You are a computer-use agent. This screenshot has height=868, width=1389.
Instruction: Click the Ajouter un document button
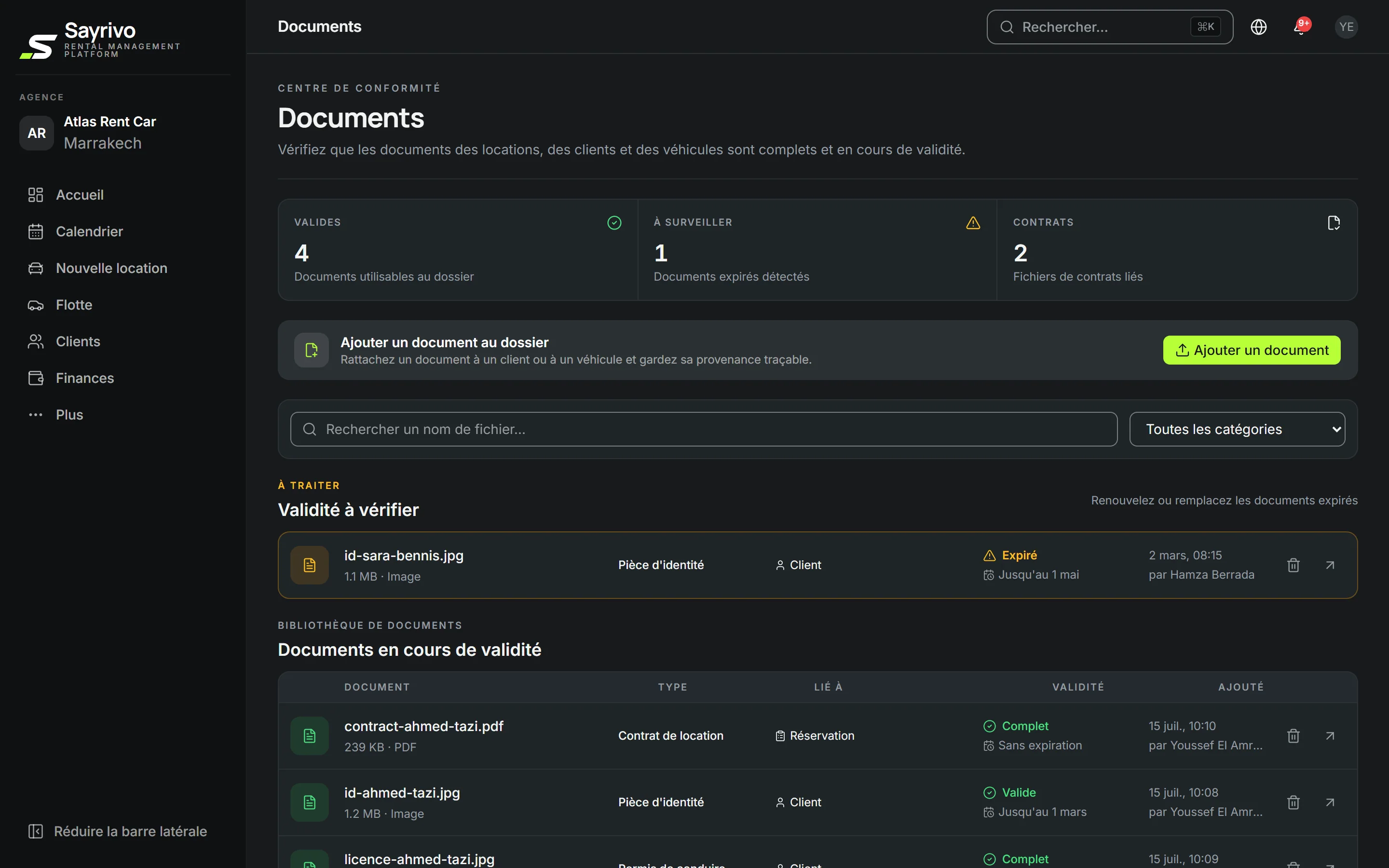point(1251,350)
